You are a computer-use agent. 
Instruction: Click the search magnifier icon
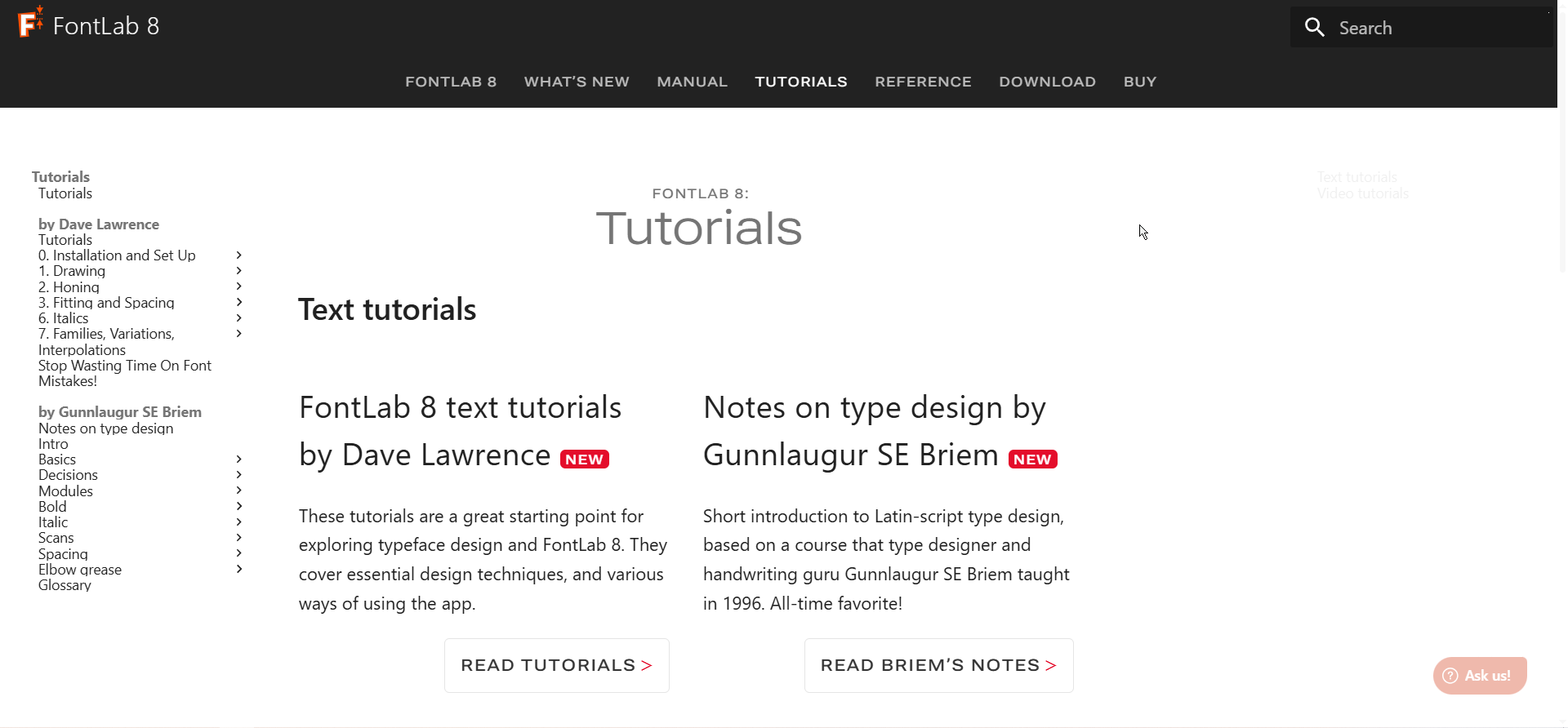(1314, 28)
